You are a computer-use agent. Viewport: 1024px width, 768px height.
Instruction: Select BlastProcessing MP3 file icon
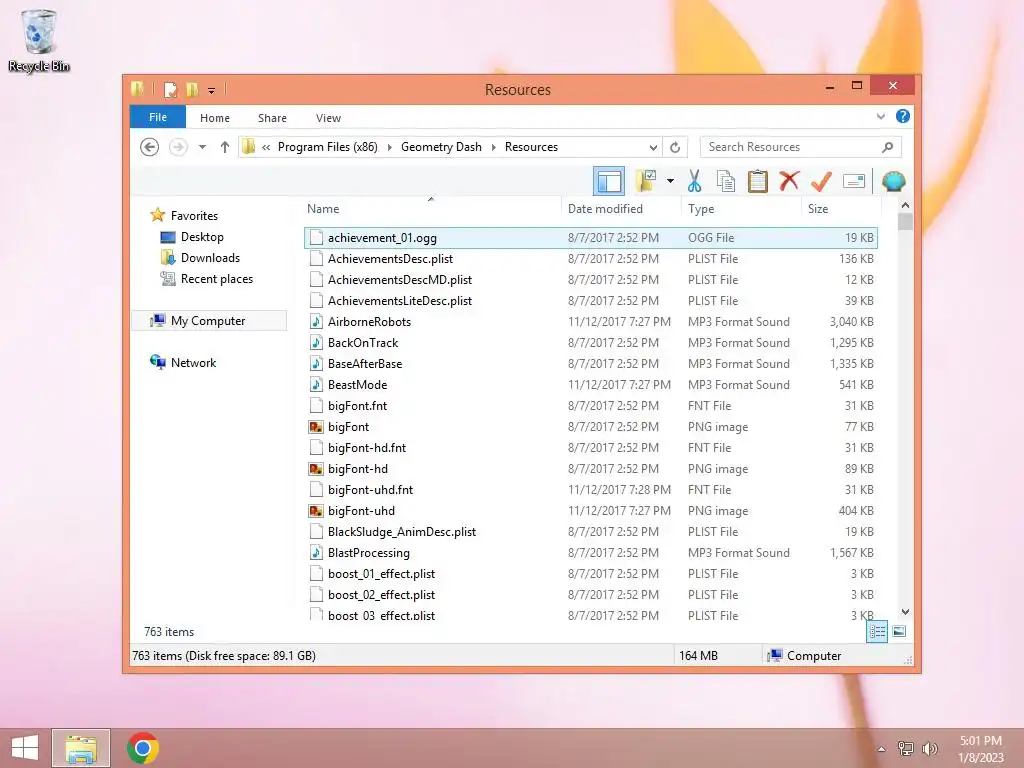pyautogui.click(x=316, y=552)
